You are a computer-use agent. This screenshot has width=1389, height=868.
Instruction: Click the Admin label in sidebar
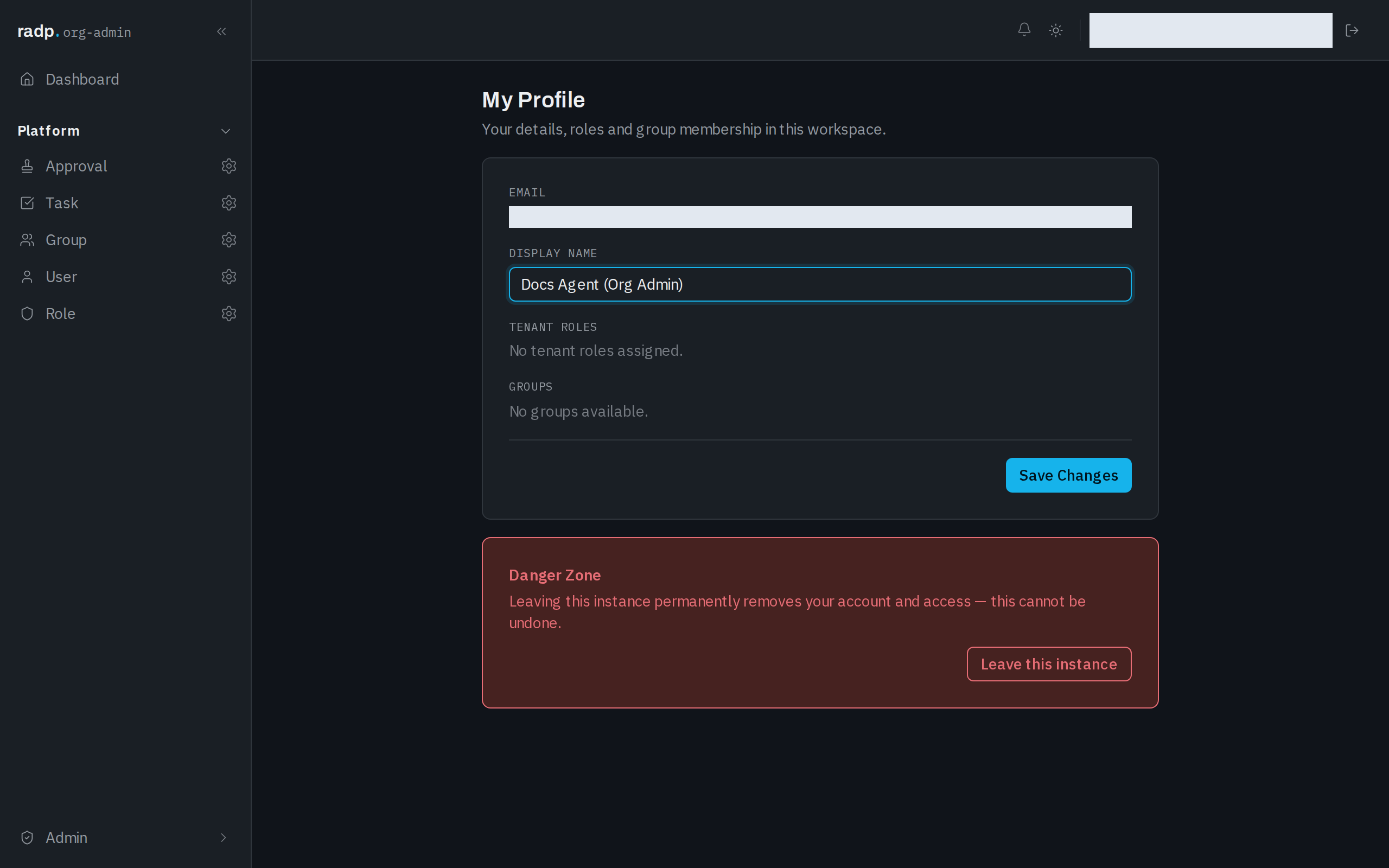coord(67,838)
